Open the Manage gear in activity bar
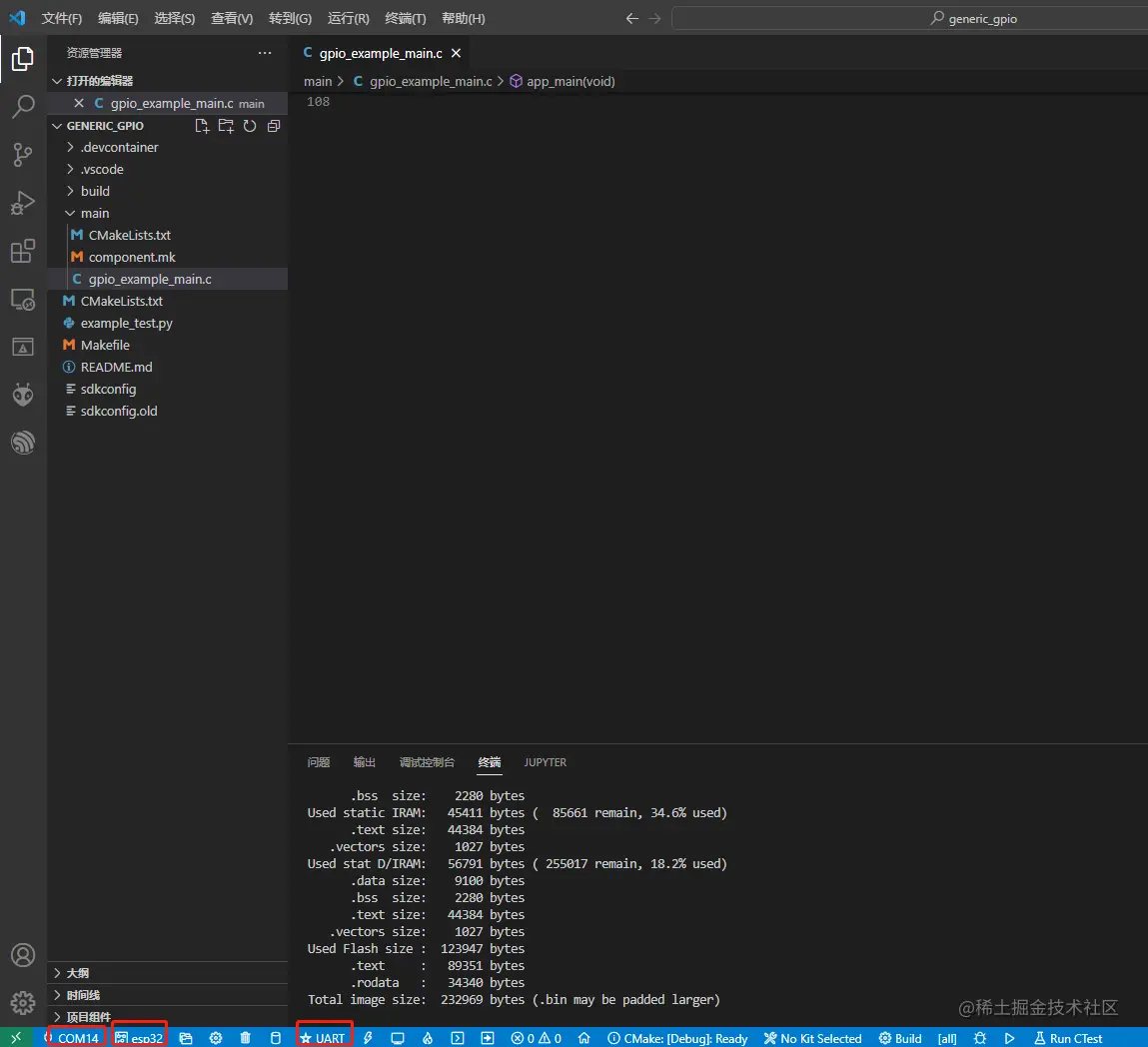This screenshot has width=1148, height=1047. (x=23, y=1002)
